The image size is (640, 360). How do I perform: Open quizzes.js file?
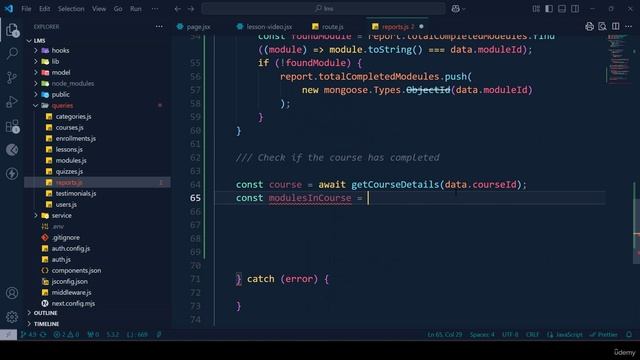click(69, 172)
